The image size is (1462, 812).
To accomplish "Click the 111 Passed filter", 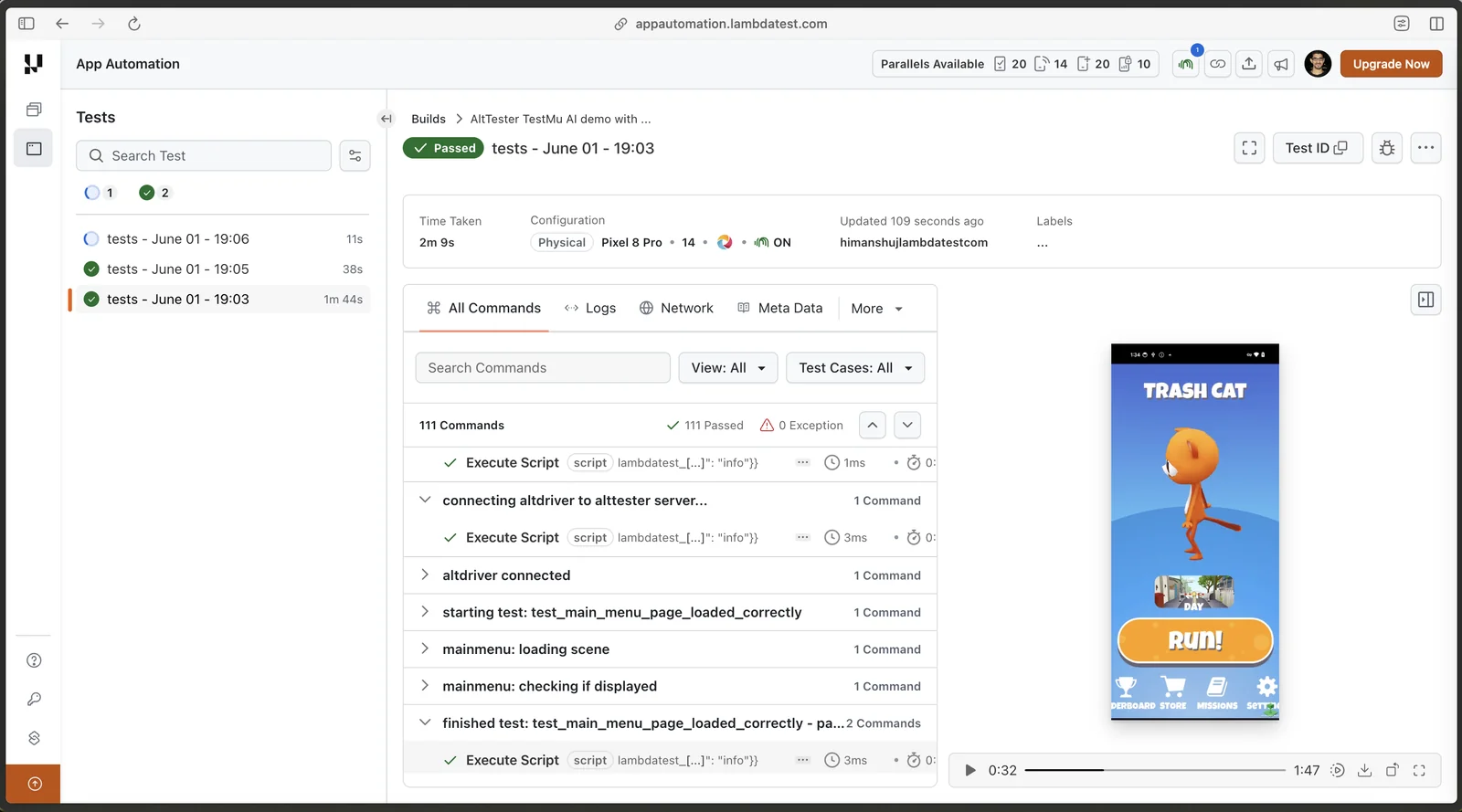I will (x=705, y=426).
